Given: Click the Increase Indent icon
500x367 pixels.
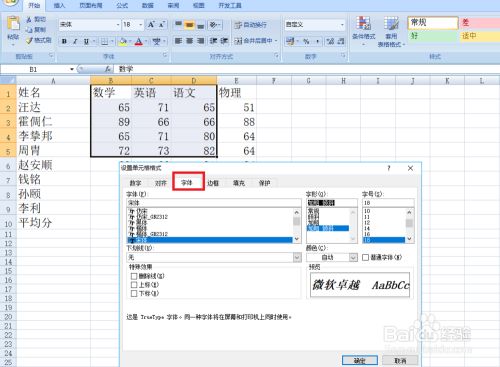Looking at the screenshot, I should [x=224, y=41].
